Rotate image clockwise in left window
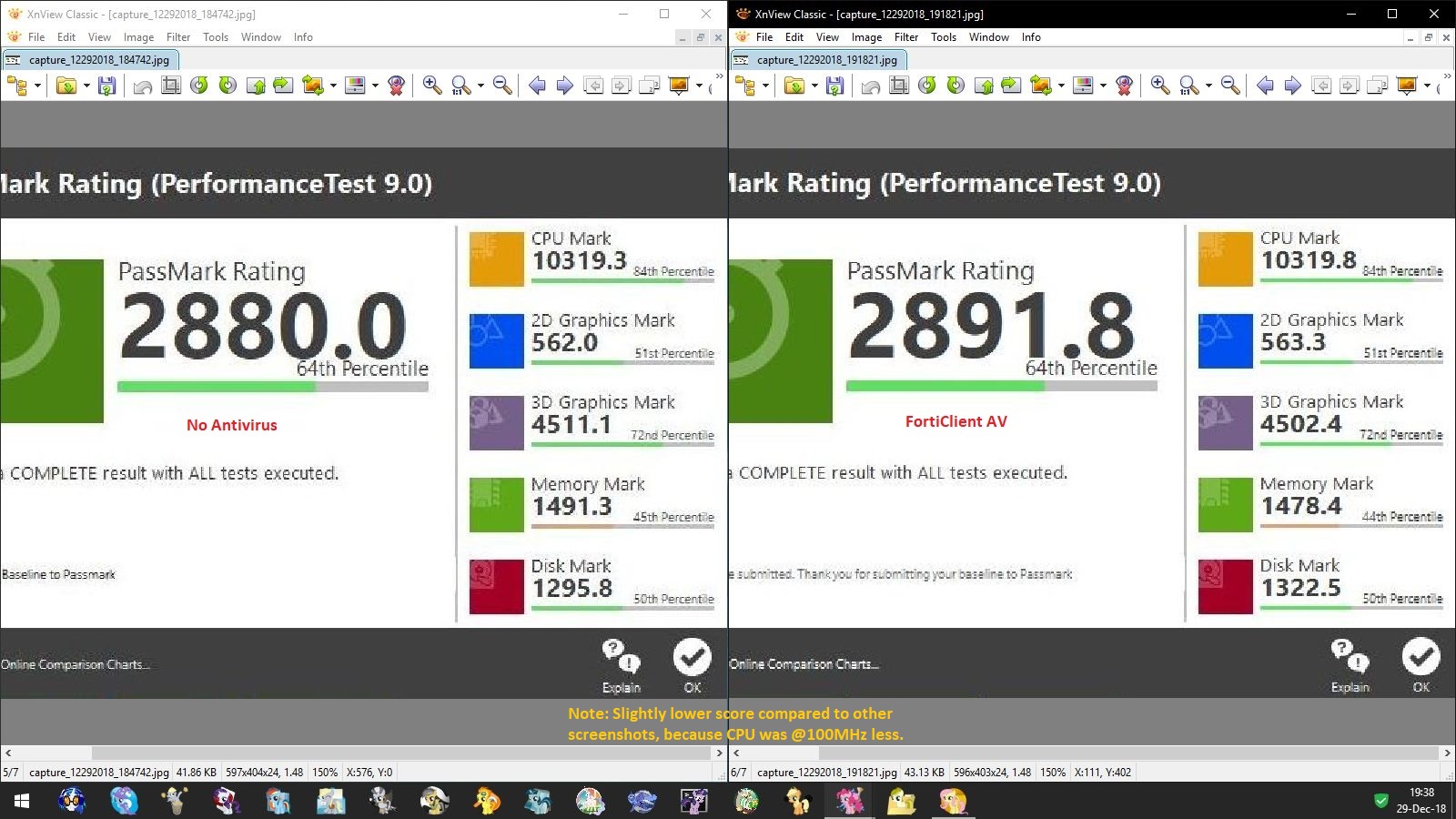 pos(227,86)
